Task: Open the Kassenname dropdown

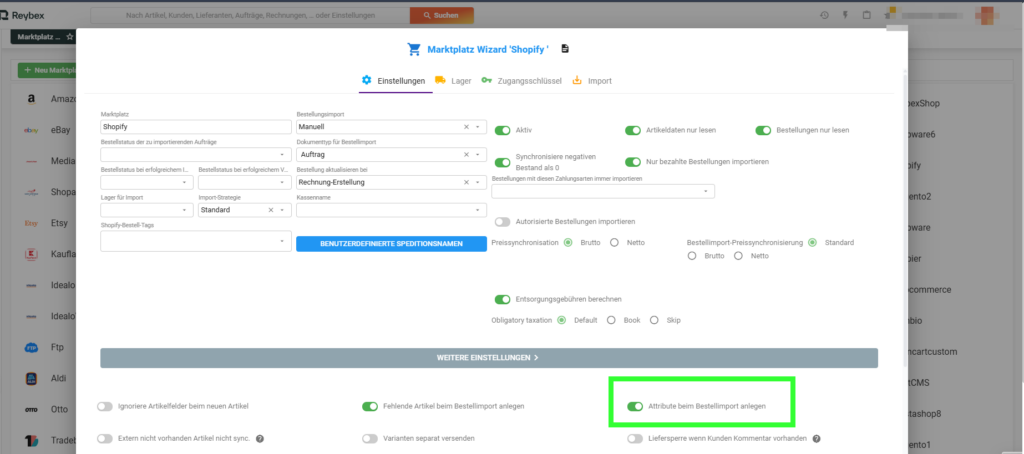Action: click(391, 210)
